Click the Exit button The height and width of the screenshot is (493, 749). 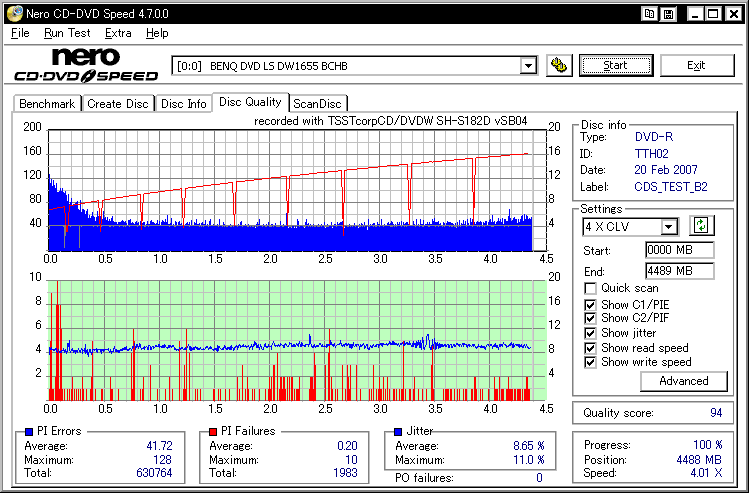click(x=696, y=65)
